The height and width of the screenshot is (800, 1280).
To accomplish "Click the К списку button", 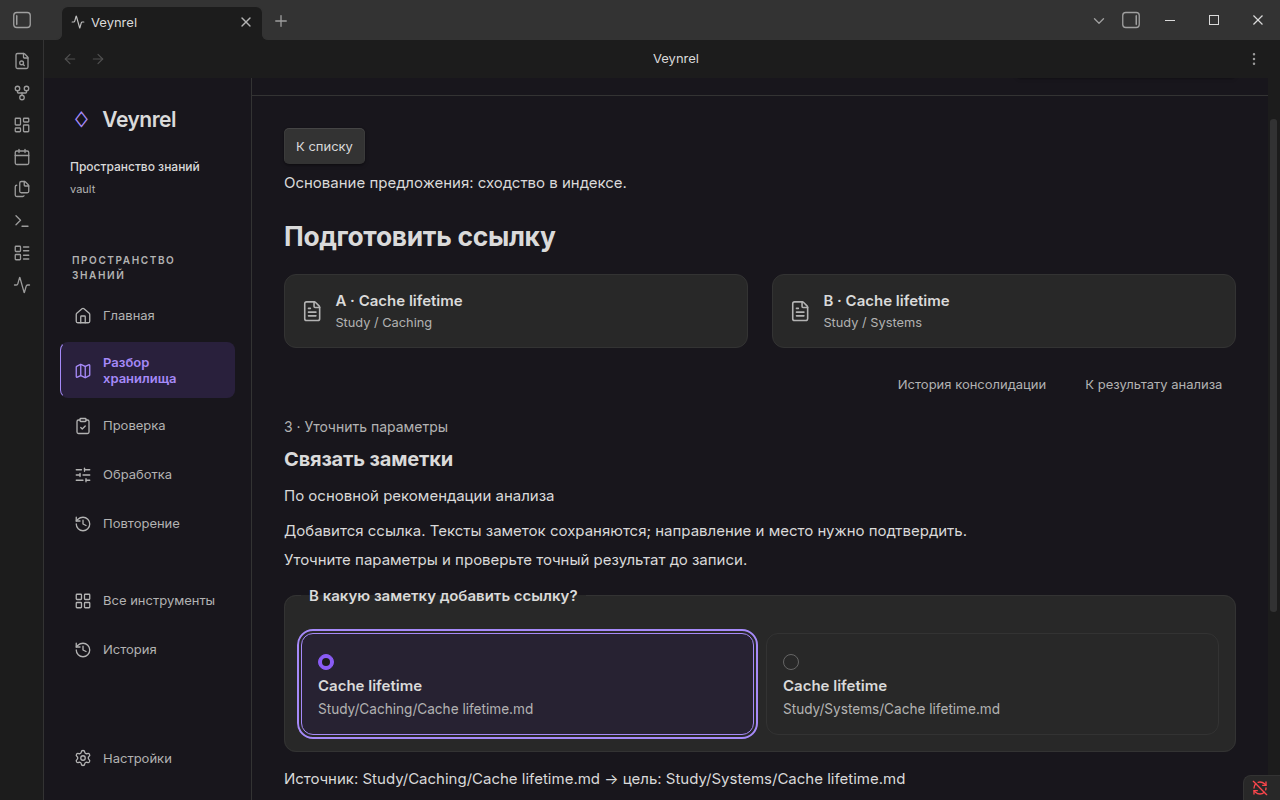I will (x=324, y=146).
